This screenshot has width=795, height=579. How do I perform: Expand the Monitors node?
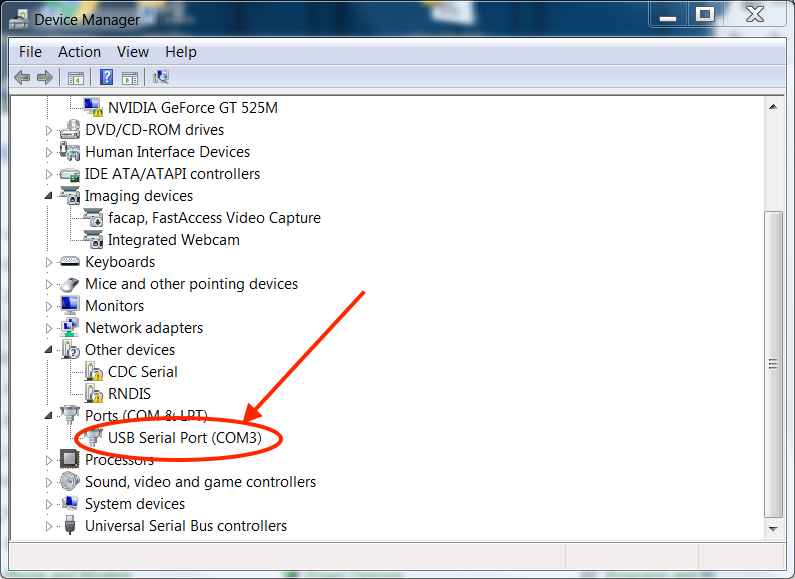[x=49, y=306]
